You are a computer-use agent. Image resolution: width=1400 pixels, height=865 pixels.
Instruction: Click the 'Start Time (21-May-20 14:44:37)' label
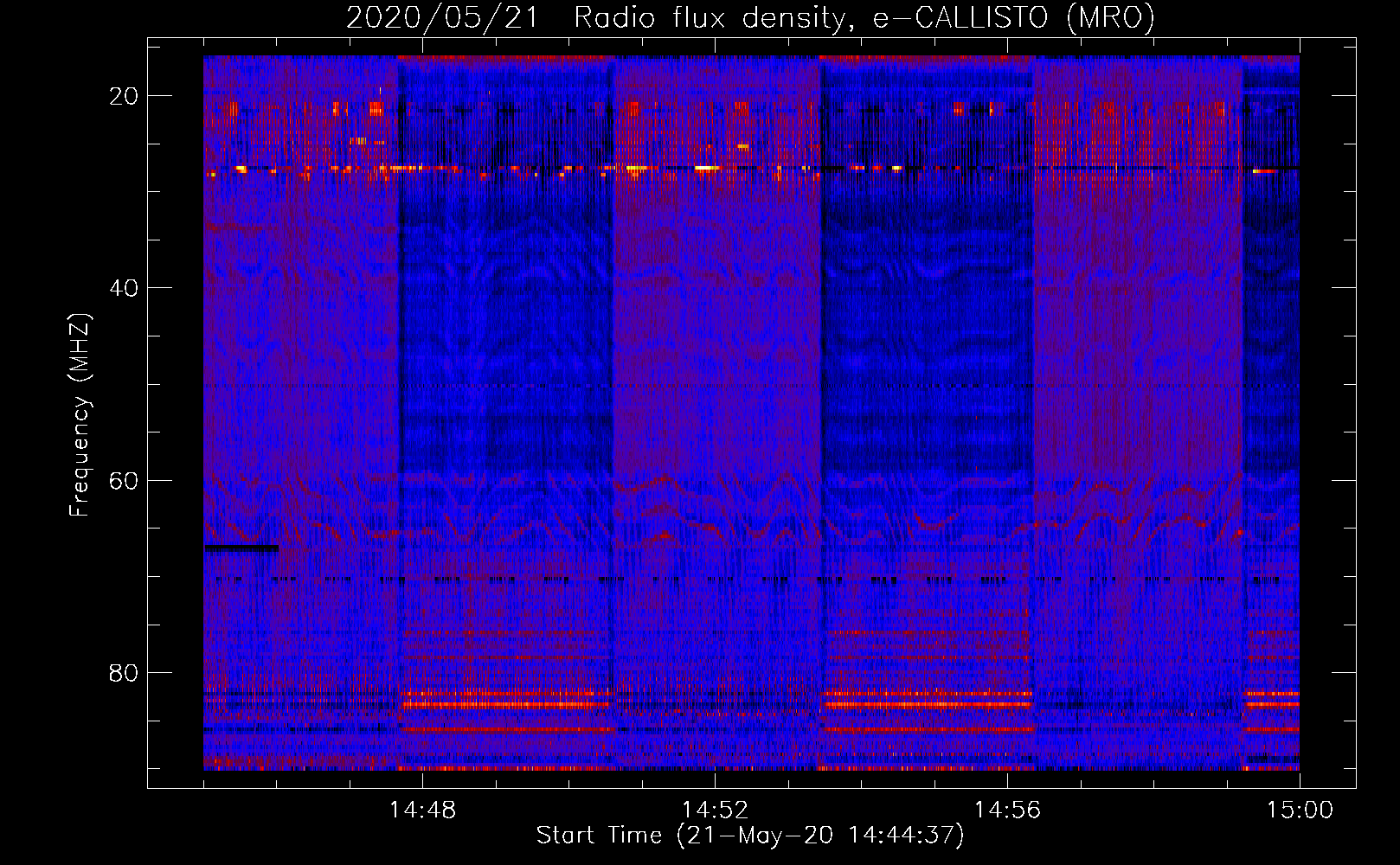(749, 836)
